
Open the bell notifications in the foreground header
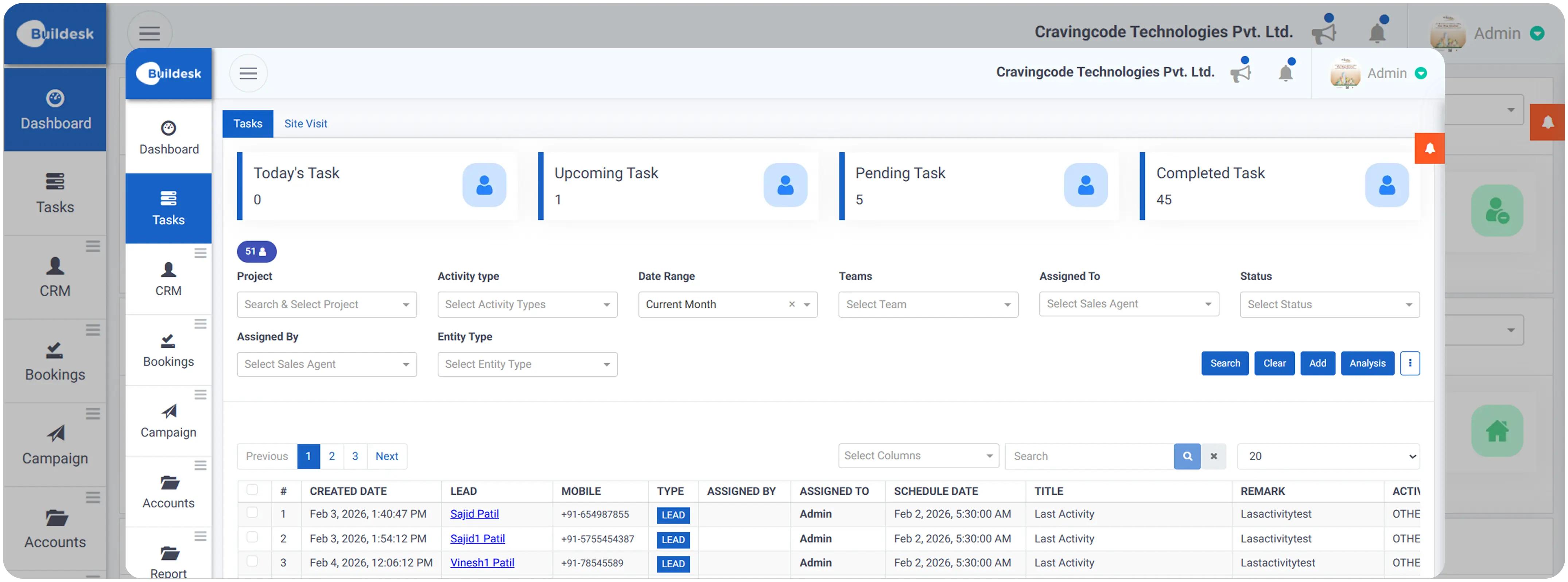tap(1285, 73)
